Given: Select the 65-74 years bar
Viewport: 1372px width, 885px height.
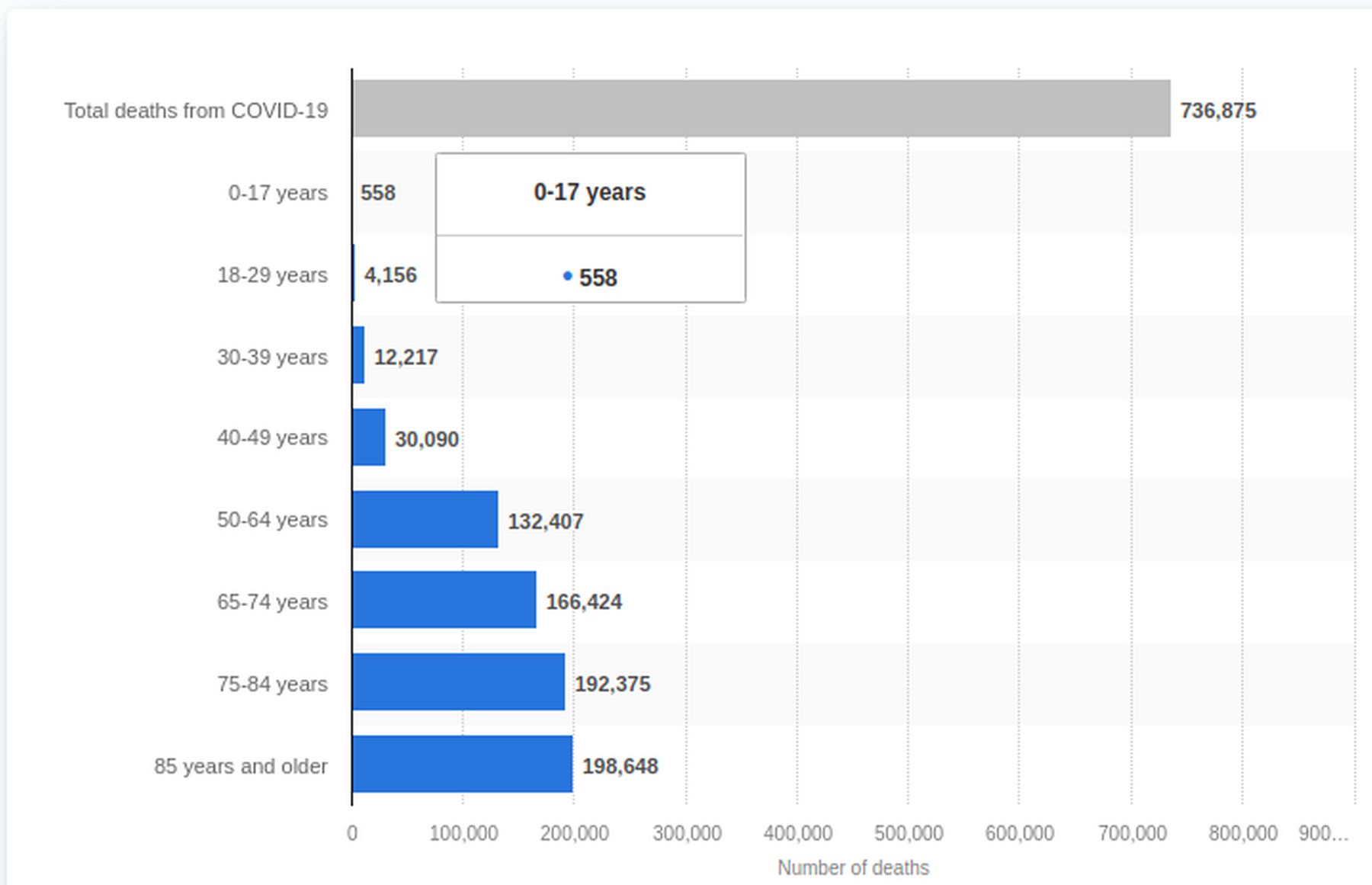Looking at the screenshot, I should [x=444, y=600].
